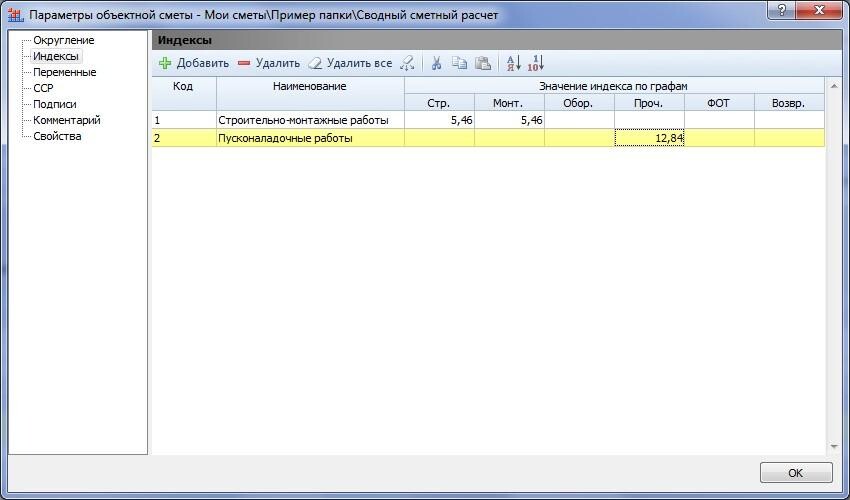Image resolution: width=850 pixels, height=500 pixels.
Task: Open the Комментарий section
Action: tap(67, 120)
